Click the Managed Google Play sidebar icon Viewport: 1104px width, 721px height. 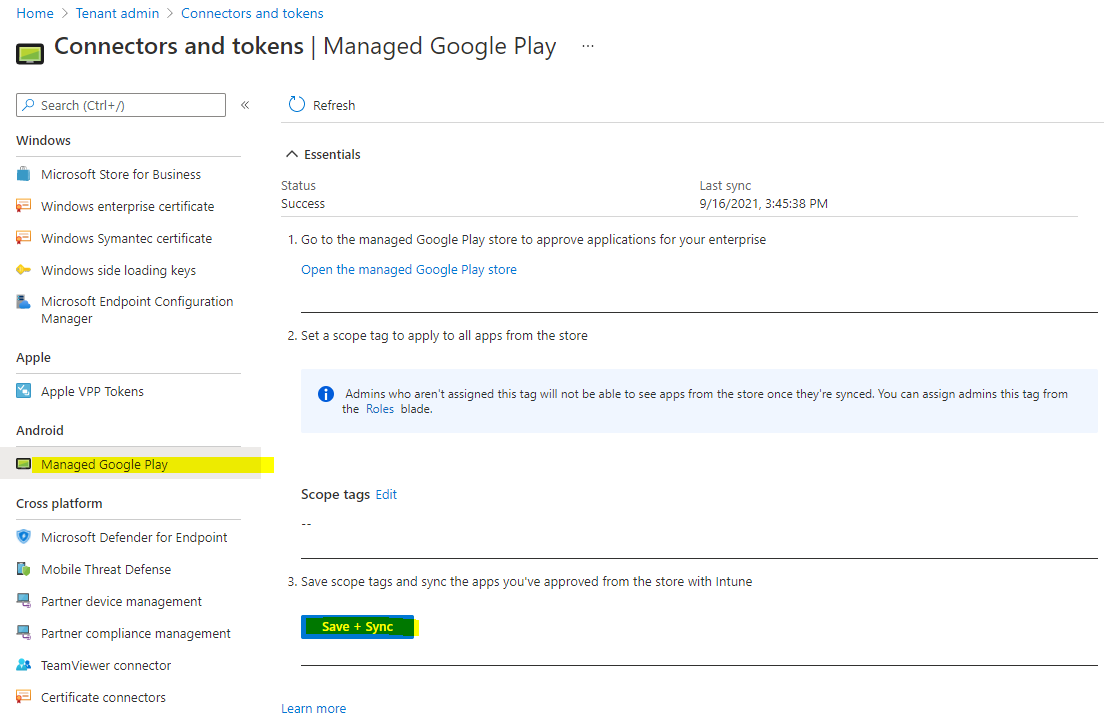coord(23,464)
